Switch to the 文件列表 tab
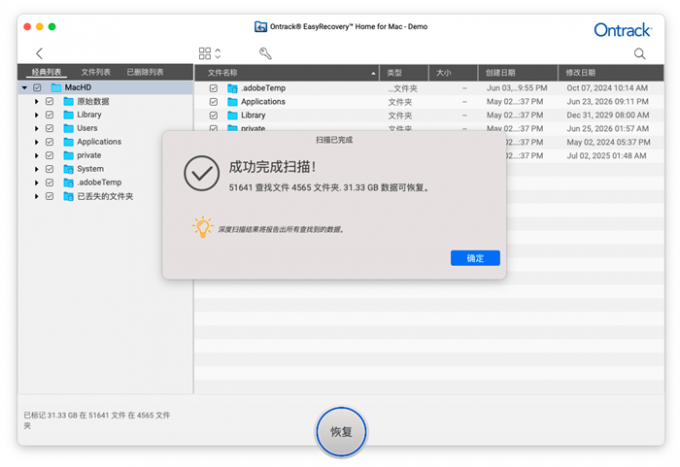The width and height of the screenshot is (680, 467). tap(96, 72)
